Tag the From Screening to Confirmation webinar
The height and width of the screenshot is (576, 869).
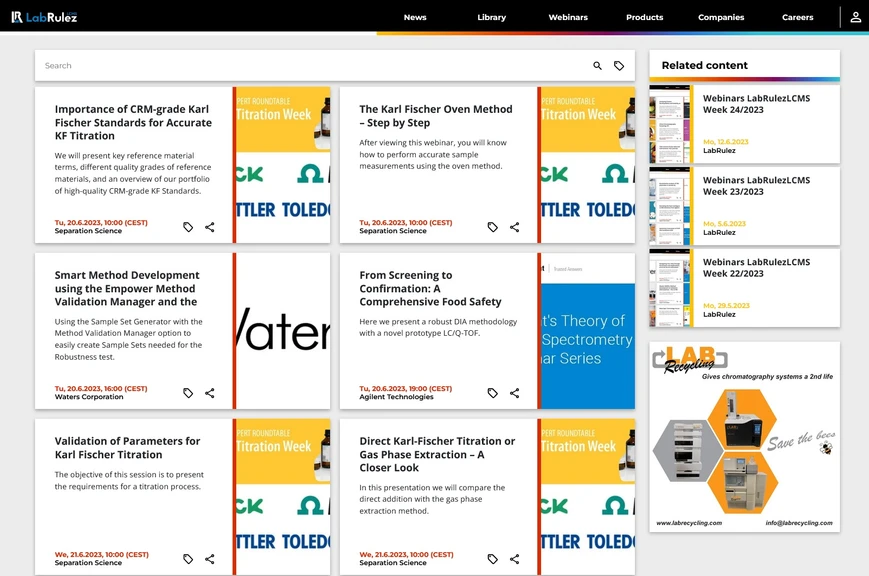coord(492,393)
